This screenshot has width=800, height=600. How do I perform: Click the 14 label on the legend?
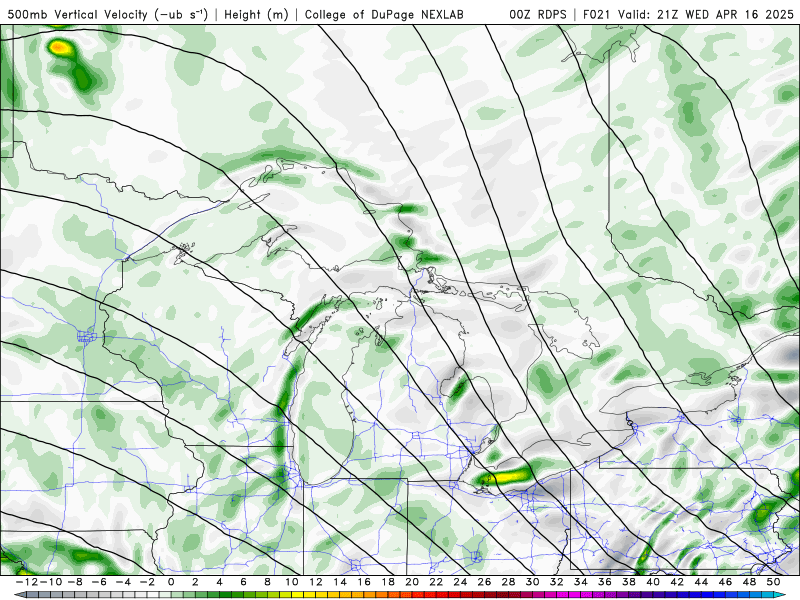click(340, 582)
